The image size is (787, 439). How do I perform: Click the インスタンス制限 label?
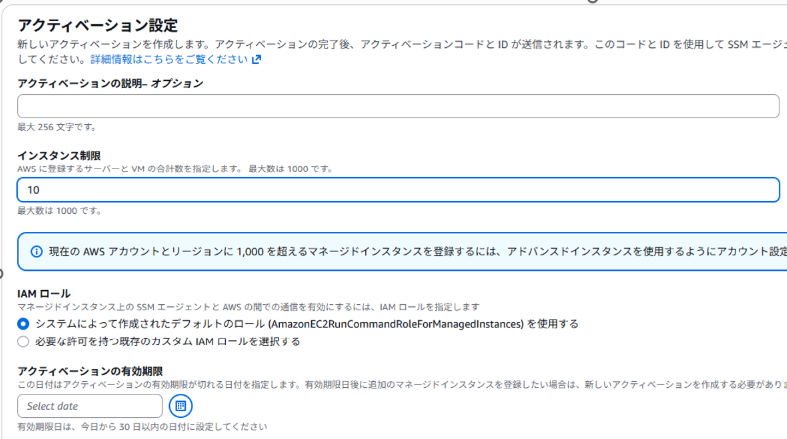pos(59,156)
